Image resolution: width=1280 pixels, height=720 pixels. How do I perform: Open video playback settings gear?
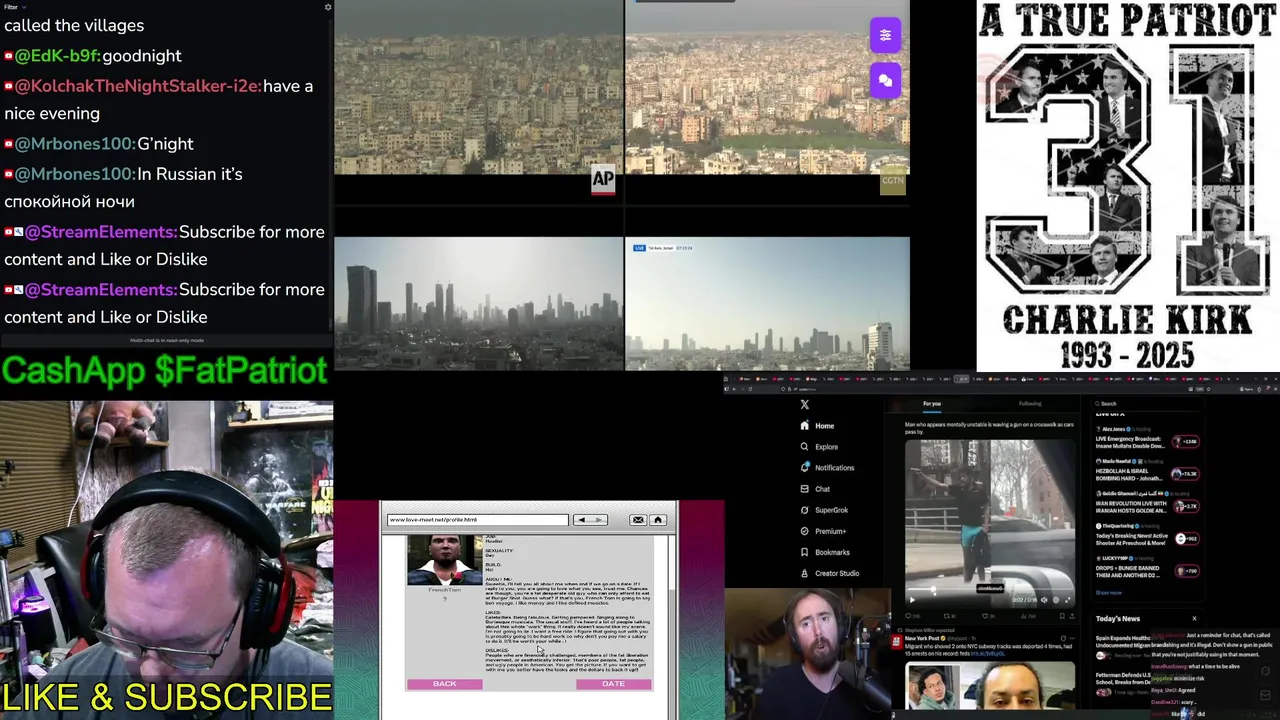pyautogui.click(x=1056, y=600)
